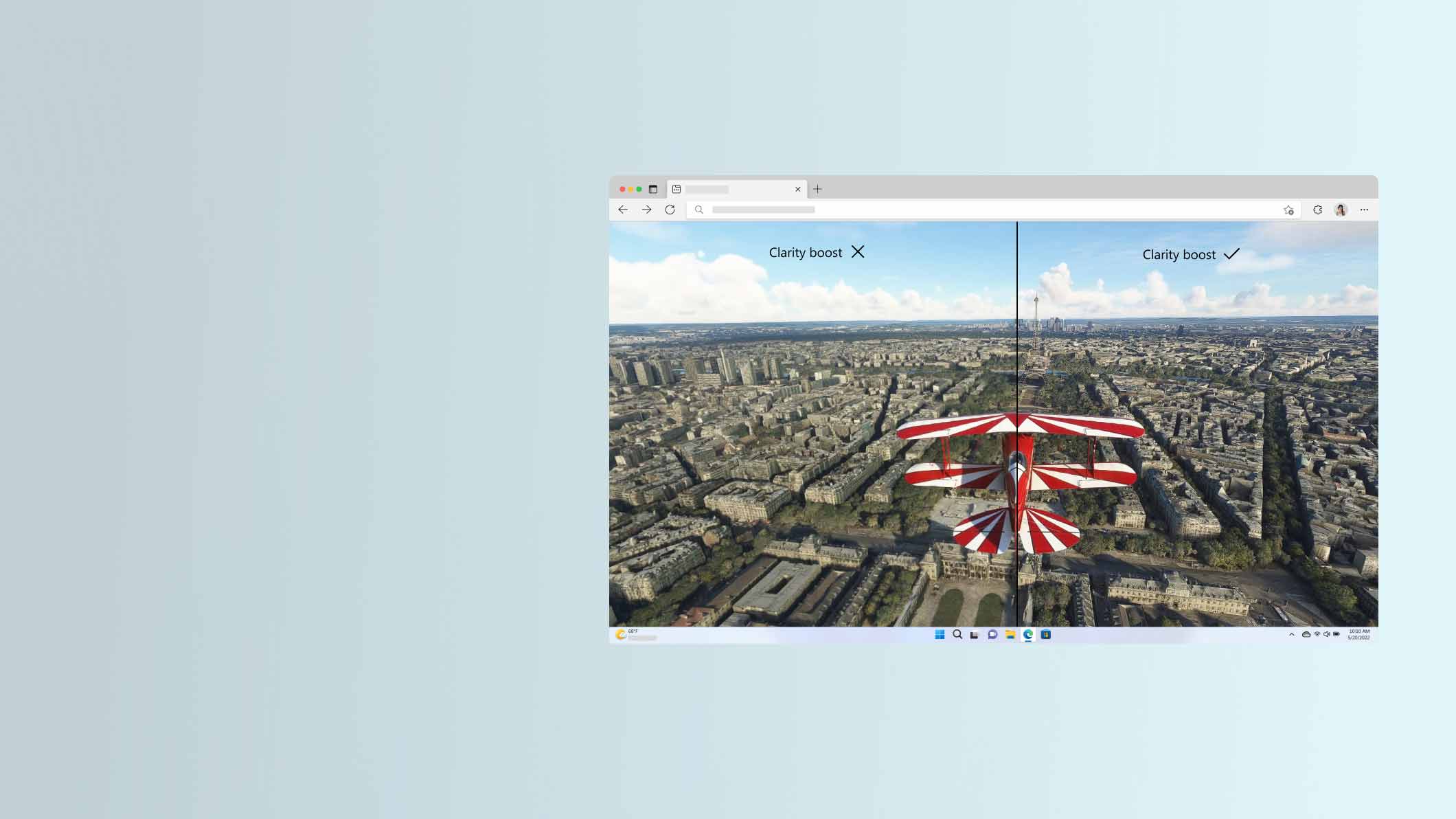Open File Explorer from the taskbar
The width and height of the screenshot is (1456, 819).
point(1010,634)
